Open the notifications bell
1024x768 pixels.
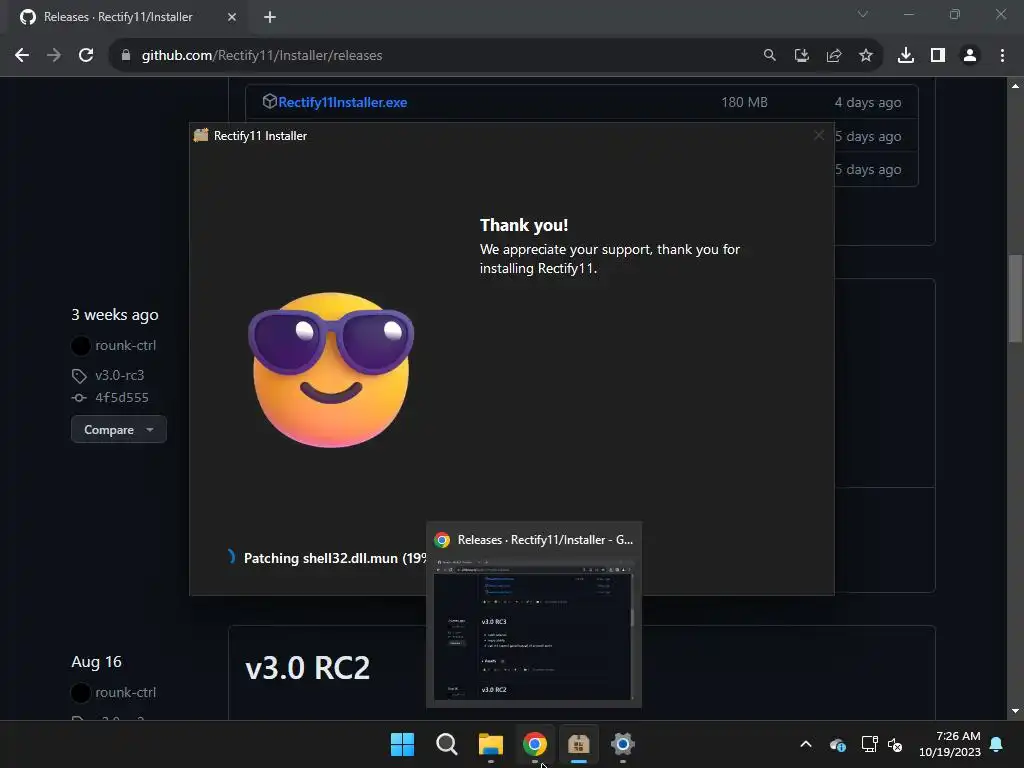click(997, 744)
